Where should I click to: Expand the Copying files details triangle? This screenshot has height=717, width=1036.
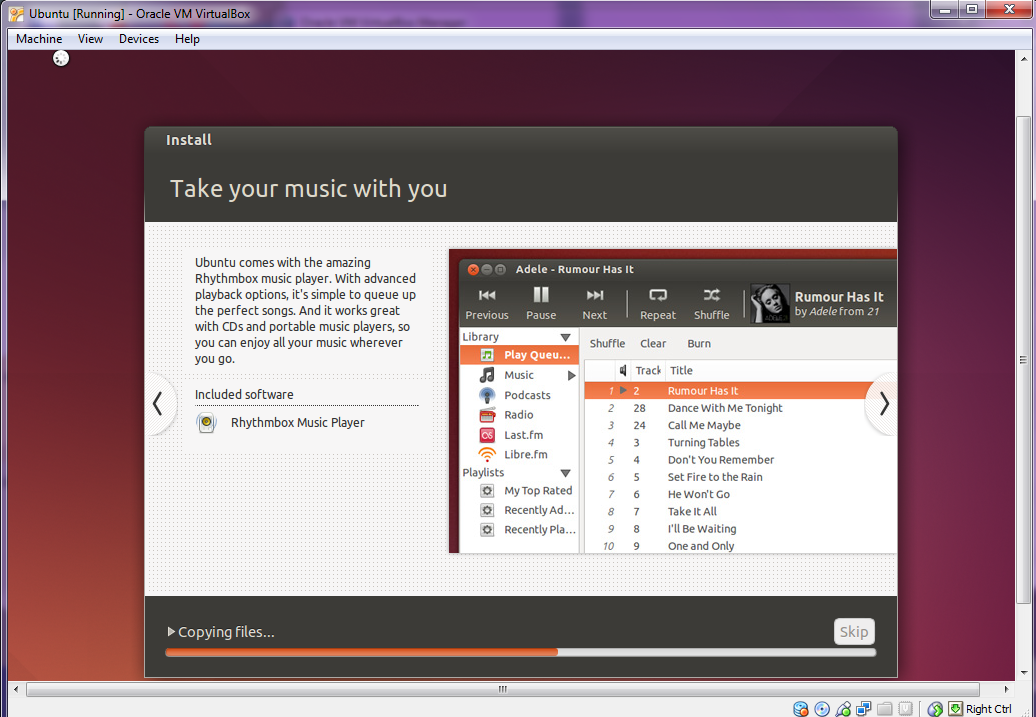171,632
